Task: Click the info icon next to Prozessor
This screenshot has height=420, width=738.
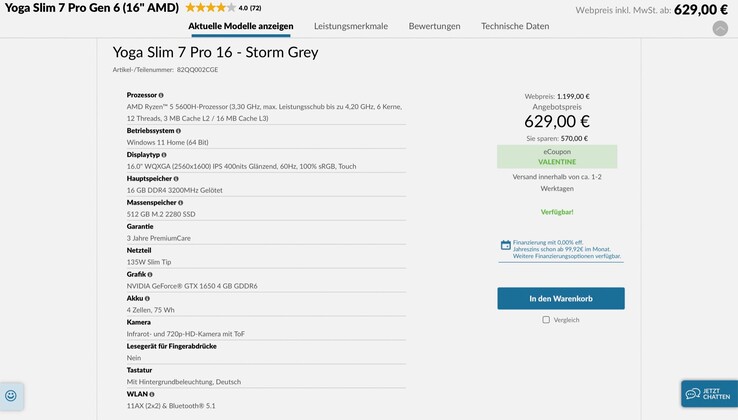Action: click(161, 95)
